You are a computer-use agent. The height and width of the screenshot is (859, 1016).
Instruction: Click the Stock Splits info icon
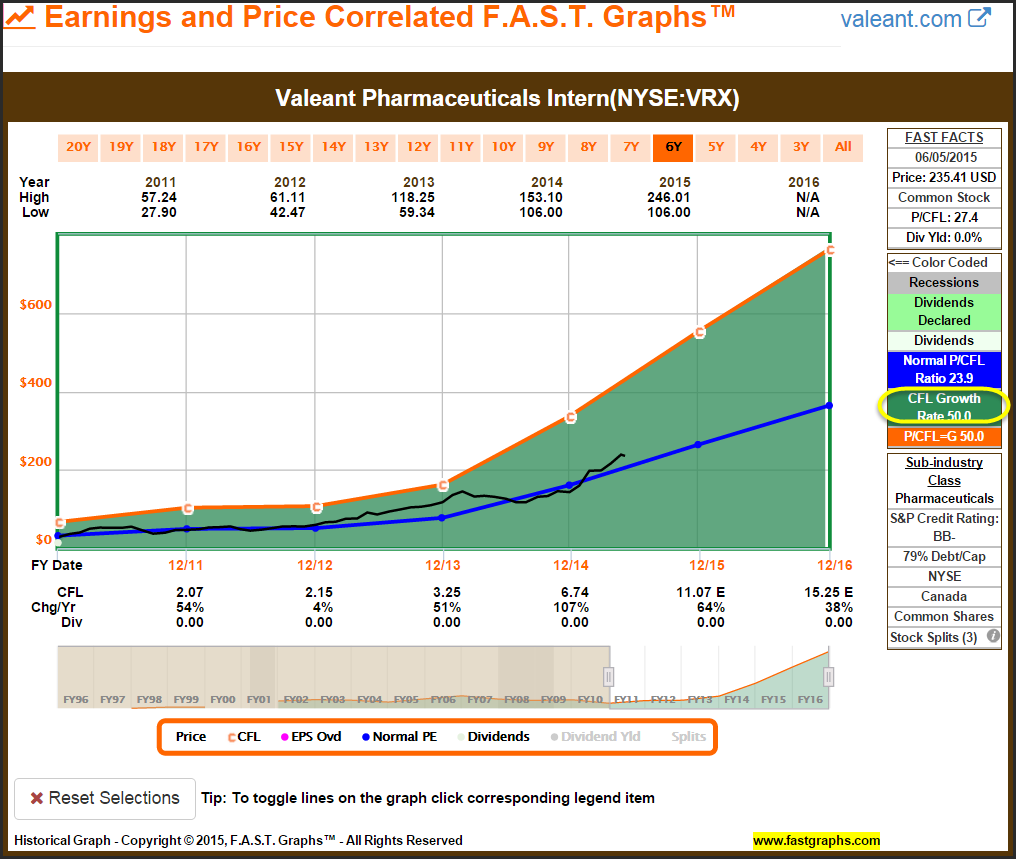[x=993, y=636]
